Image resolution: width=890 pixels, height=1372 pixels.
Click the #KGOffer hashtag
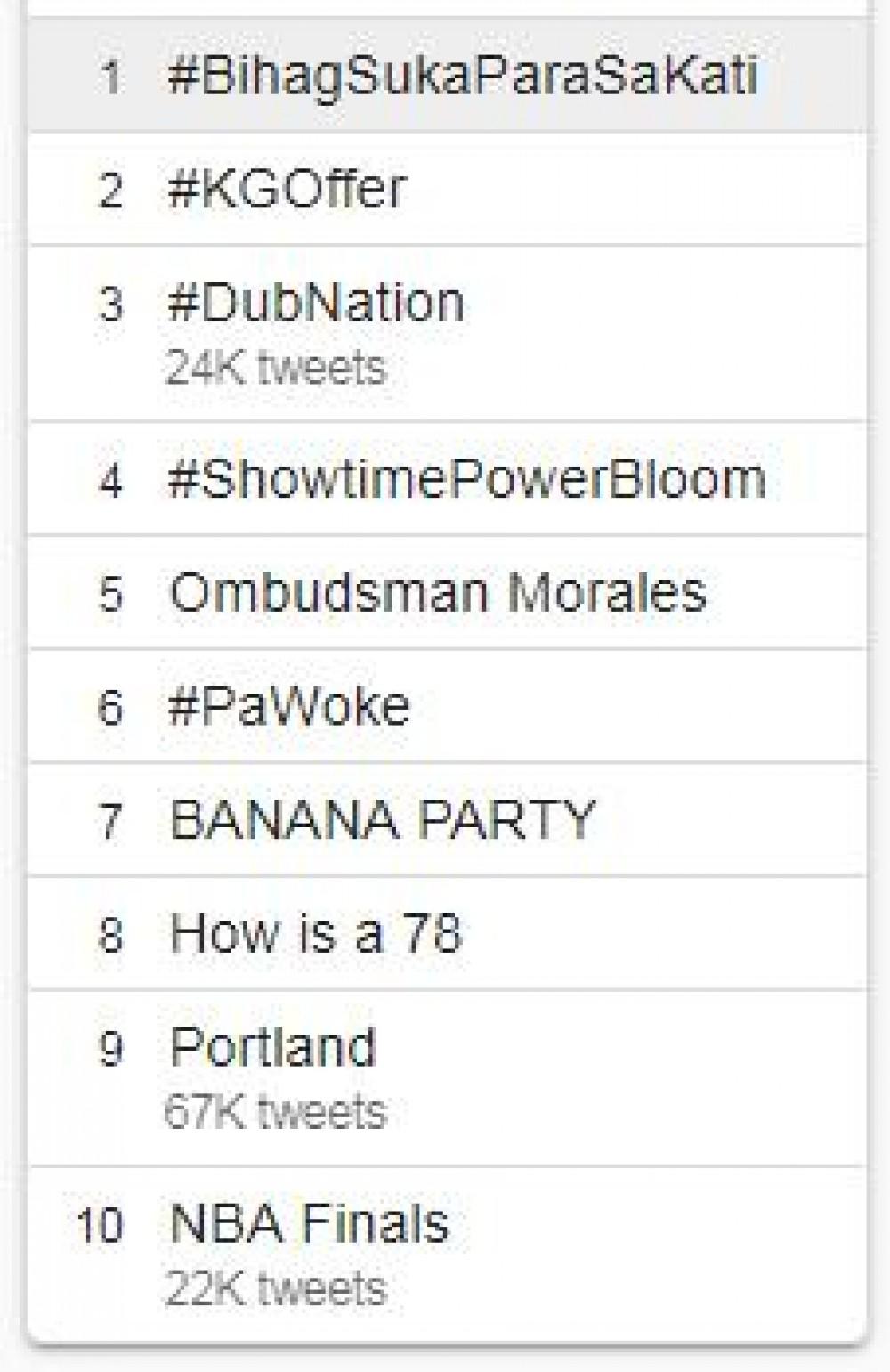287,189
